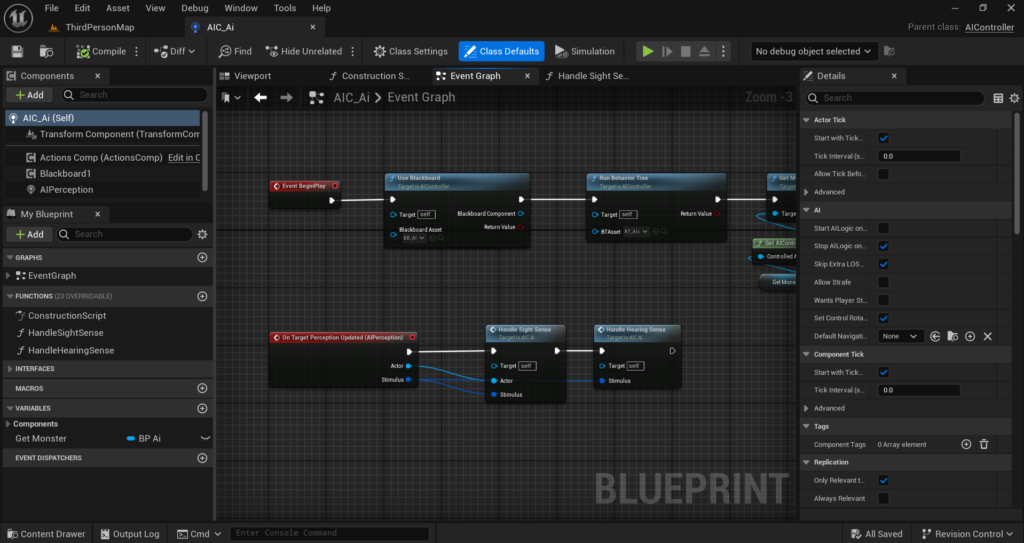Focus the console command input field
The height and width of the screenshot is (543, 1024).
pos(329,533)
